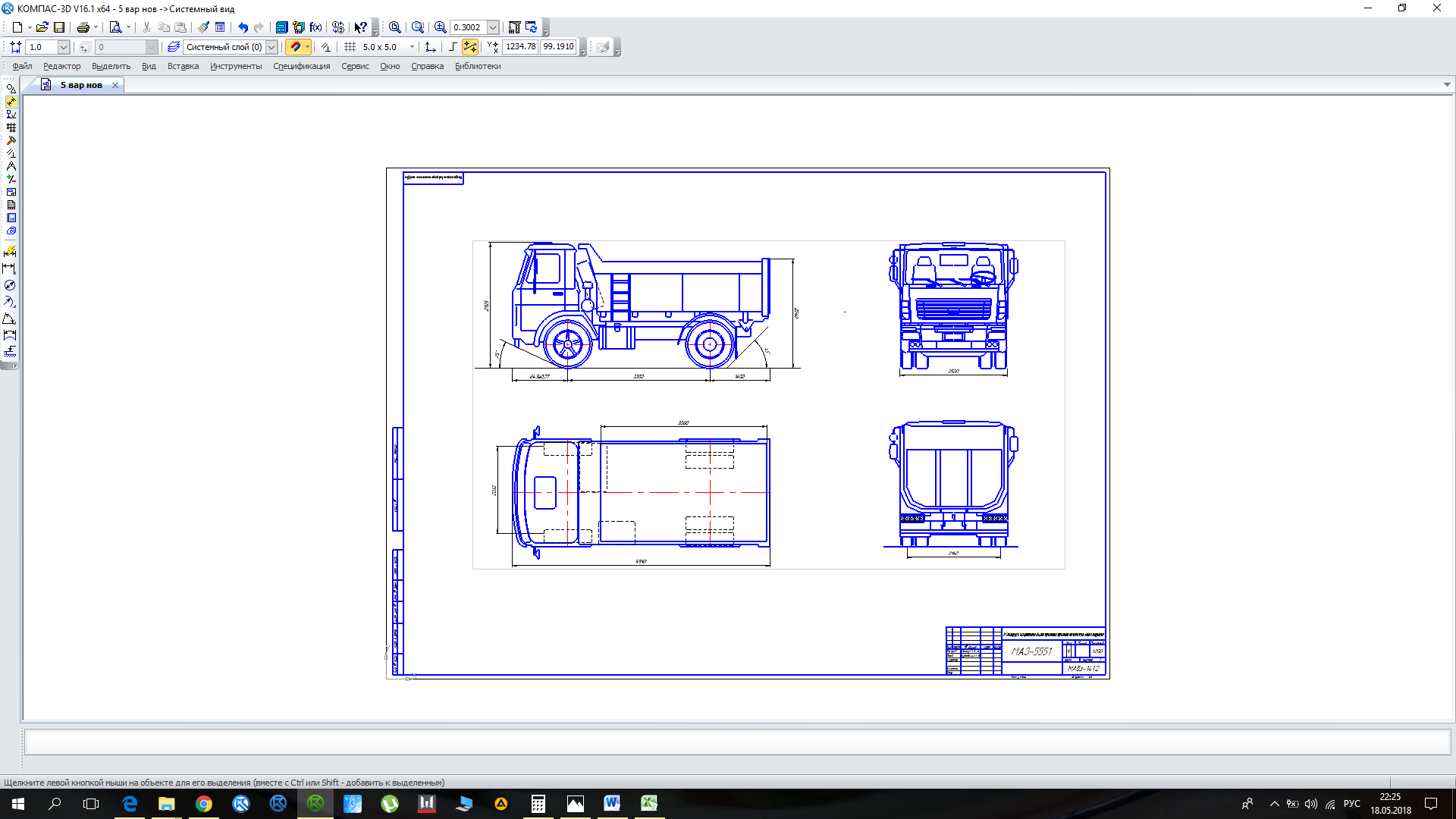Screen dimensions: 1456x819
Task: Undo the last action
Action: coord(243,27)
